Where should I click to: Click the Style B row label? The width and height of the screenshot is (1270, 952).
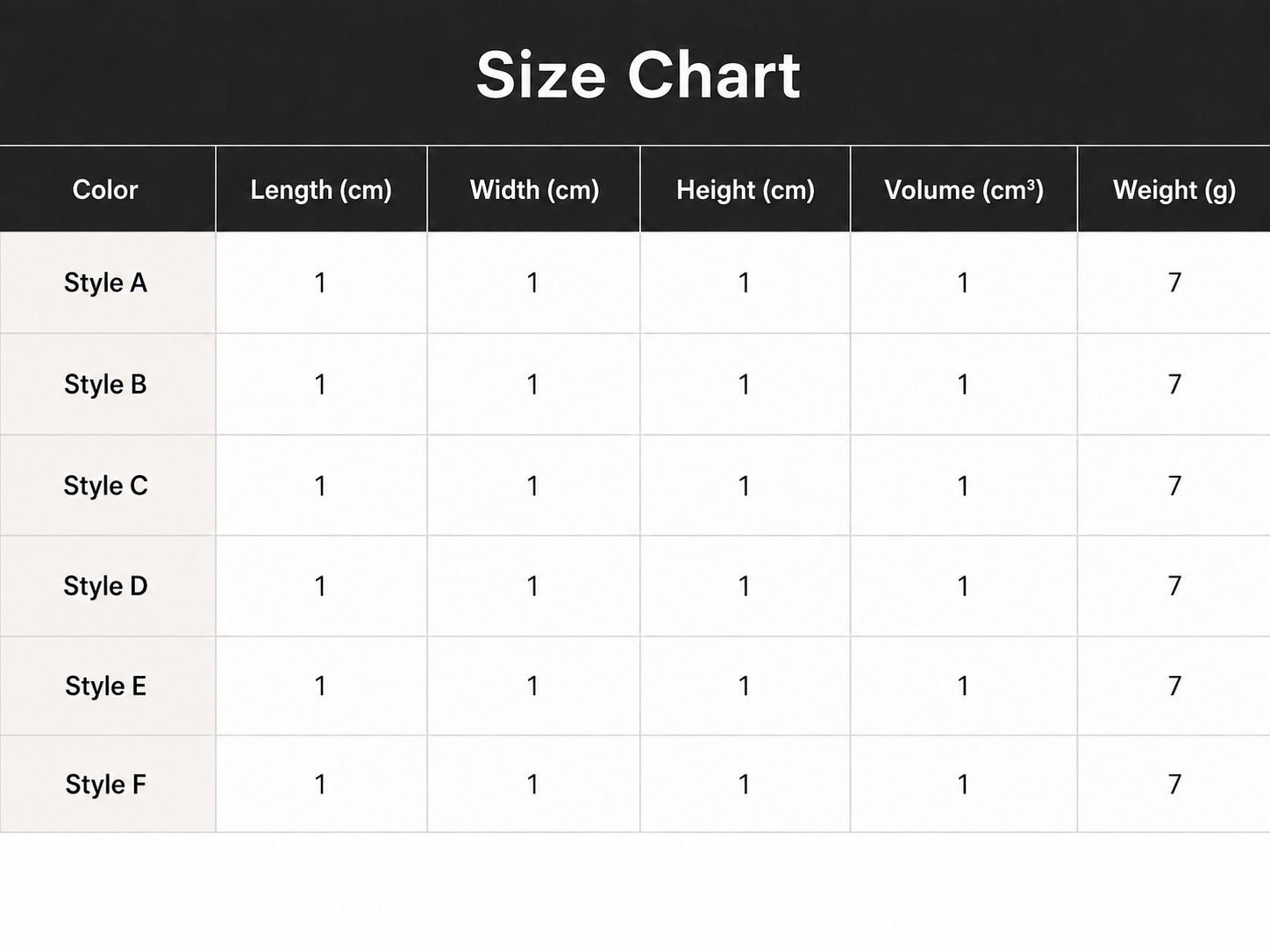point(105,385)
